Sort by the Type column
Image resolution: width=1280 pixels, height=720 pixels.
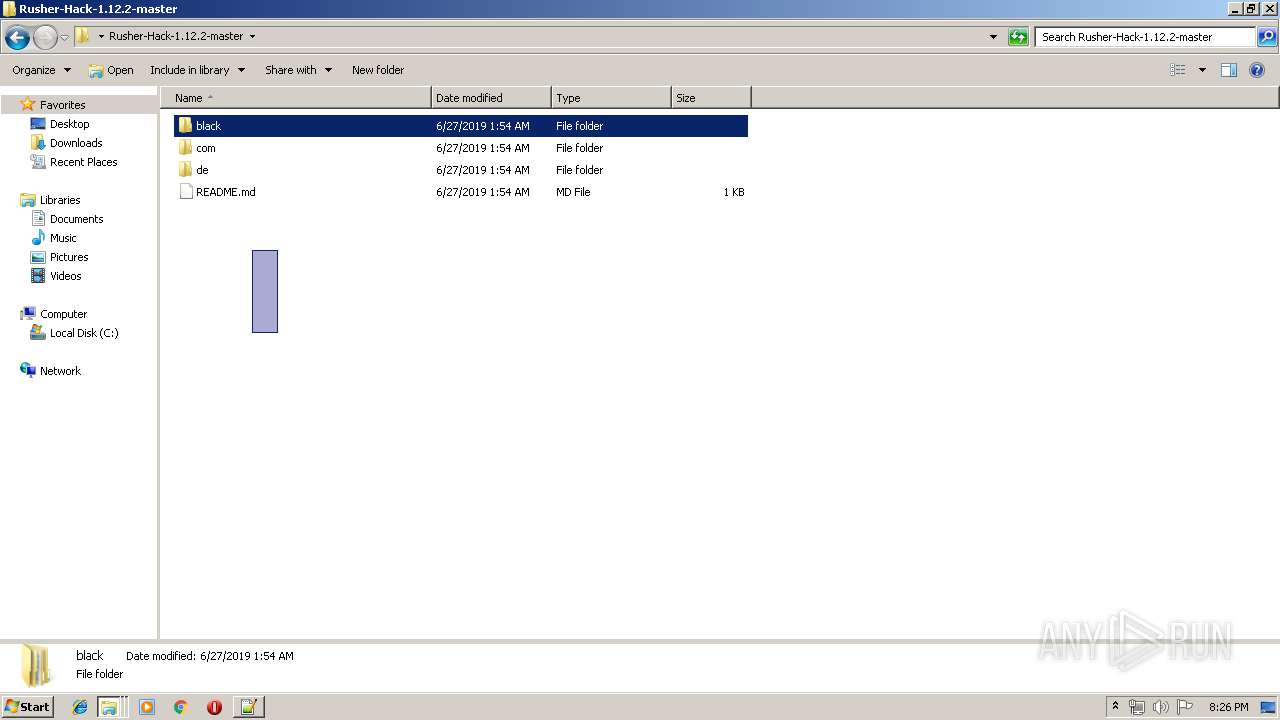[611, 98]
